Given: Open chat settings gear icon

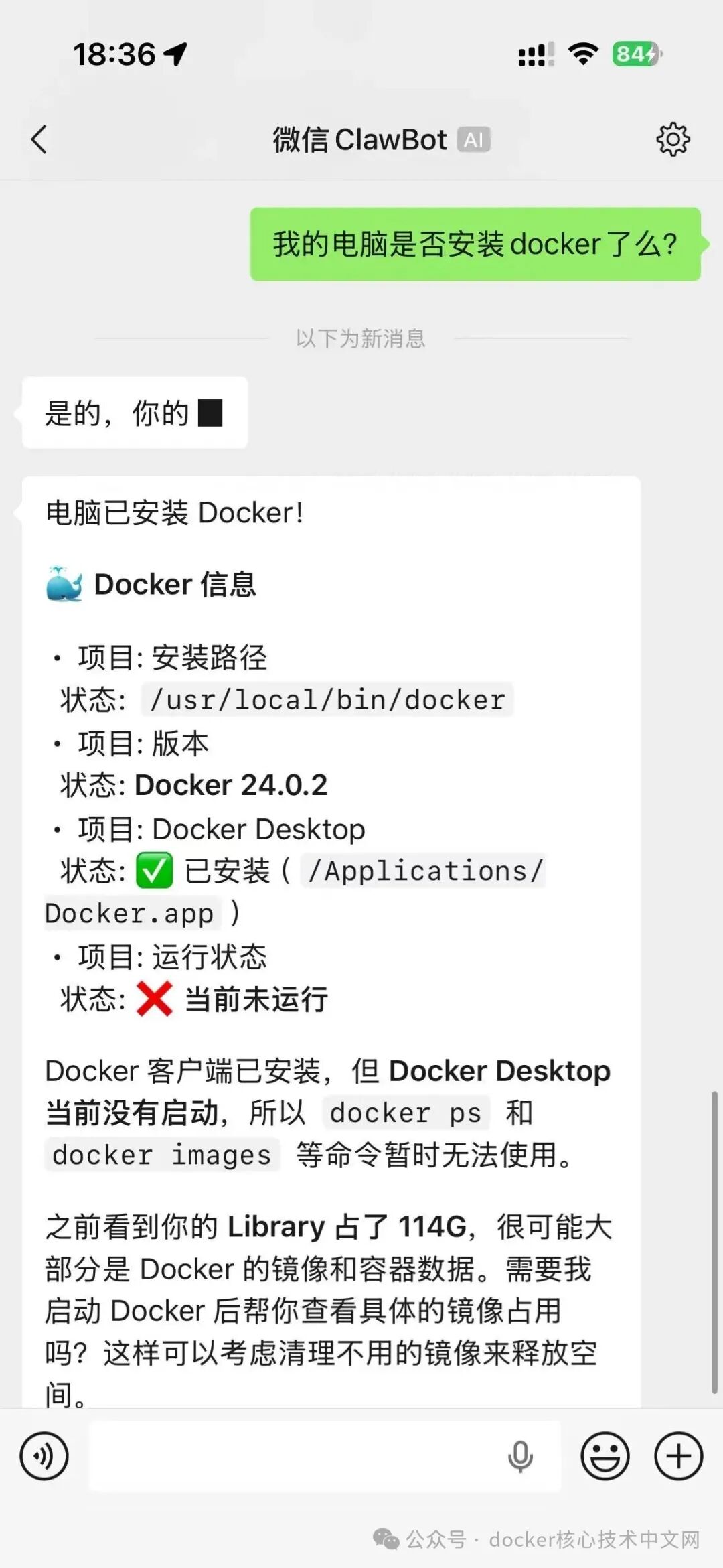Looking at the screenshot, I should click(x=672, y=139).
